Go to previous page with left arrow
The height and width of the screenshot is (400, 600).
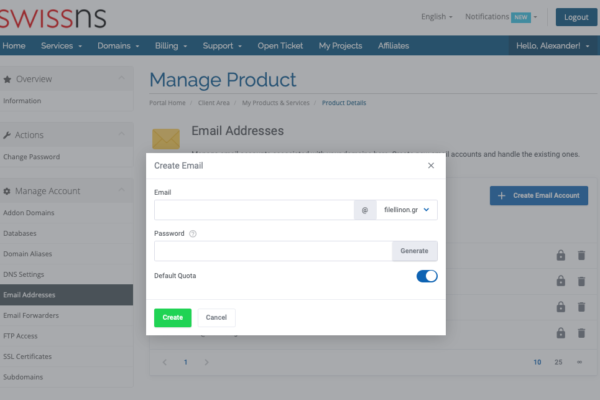coord(165,362)
